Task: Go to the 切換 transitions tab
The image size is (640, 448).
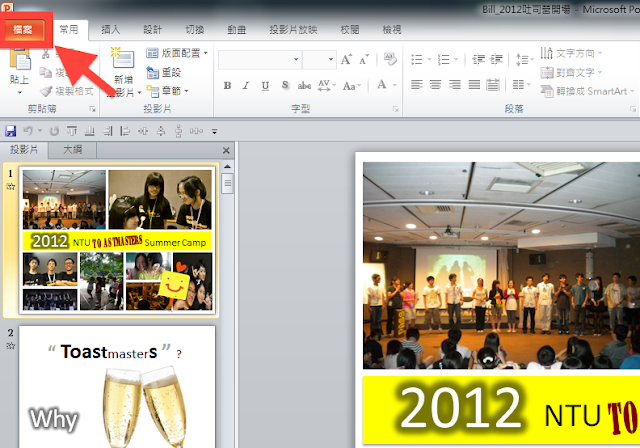Action: pyautogui.click(x=195, y=30)
